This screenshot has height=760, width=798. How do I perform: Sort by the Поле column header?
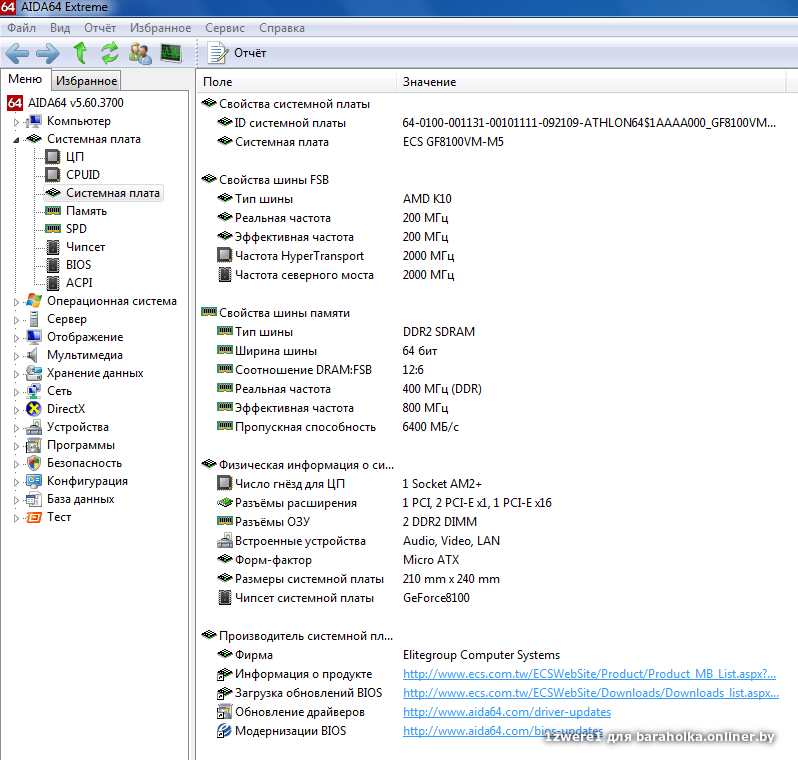[x=296, y=82]
